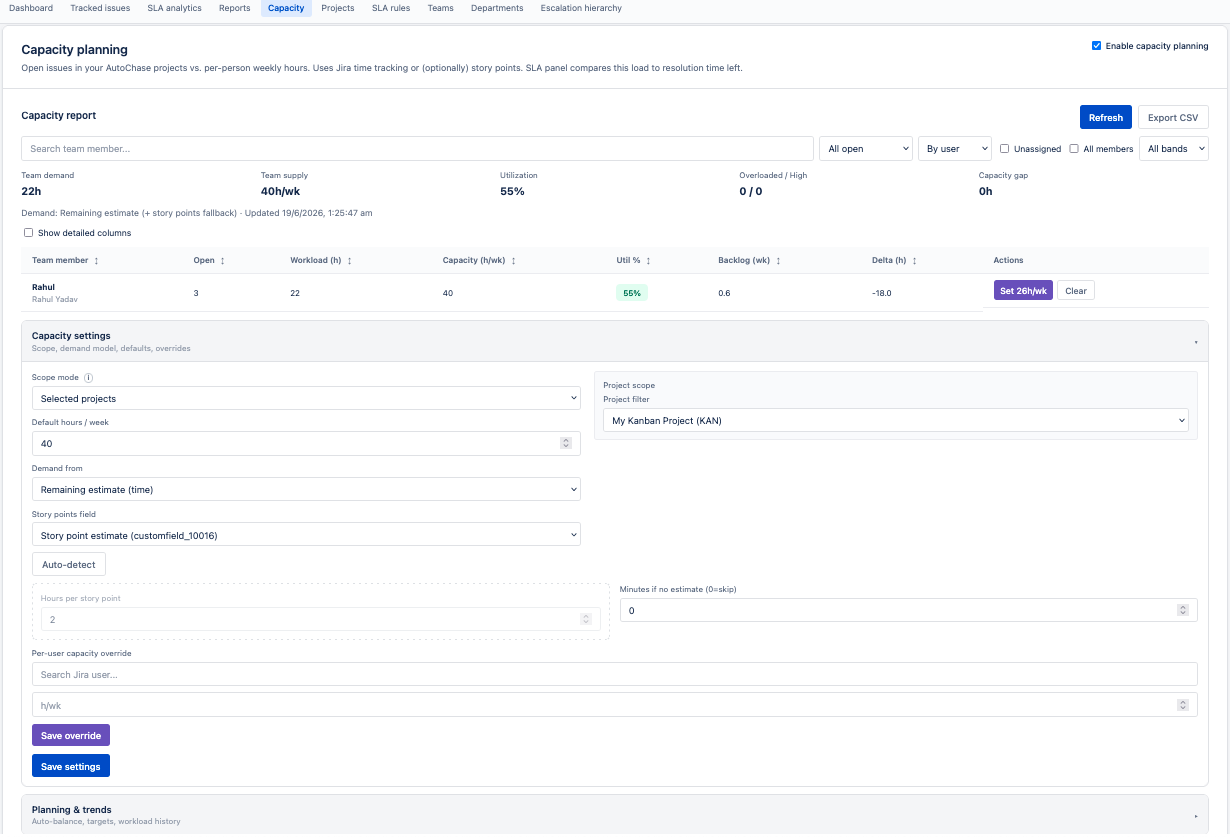Open the All open status dropdown
This screenshot has height=837, width=1230.
866,148
